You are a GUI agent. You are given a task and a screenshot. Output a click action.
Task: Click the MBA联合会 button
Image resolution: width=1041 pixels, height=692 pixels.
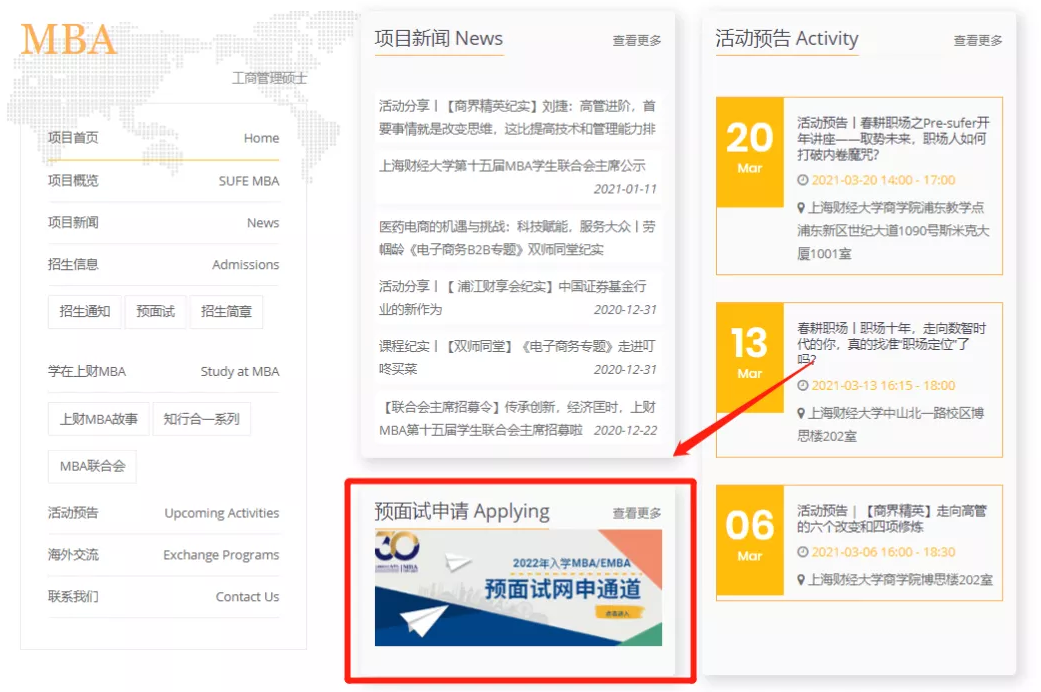[x=92, y=466]
